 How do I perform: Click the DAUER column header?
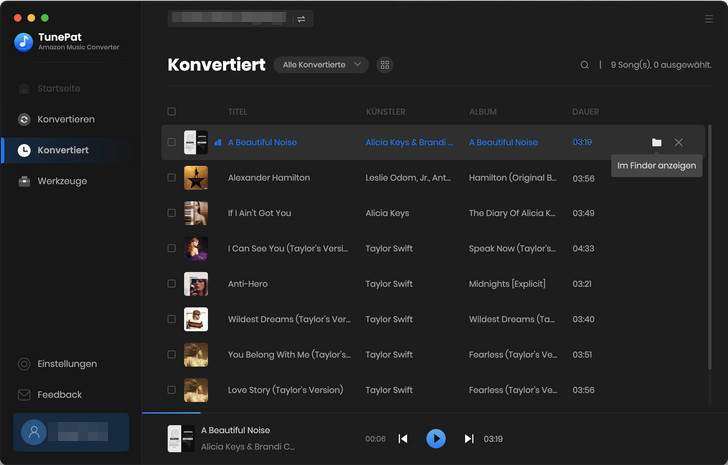click(585, 112)
